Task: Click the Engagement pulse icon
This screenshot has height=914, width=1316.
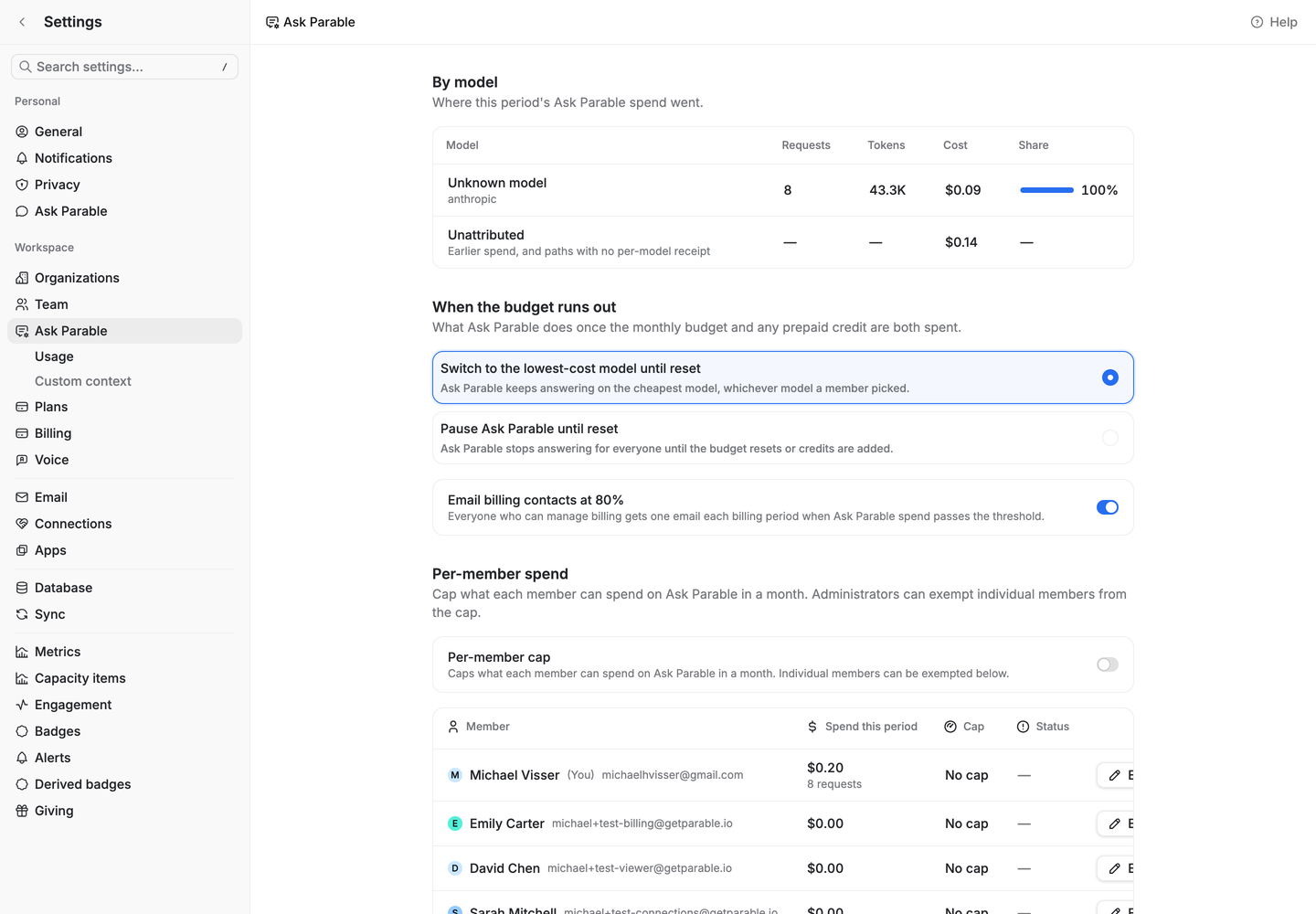Action: tap(22, 705)
